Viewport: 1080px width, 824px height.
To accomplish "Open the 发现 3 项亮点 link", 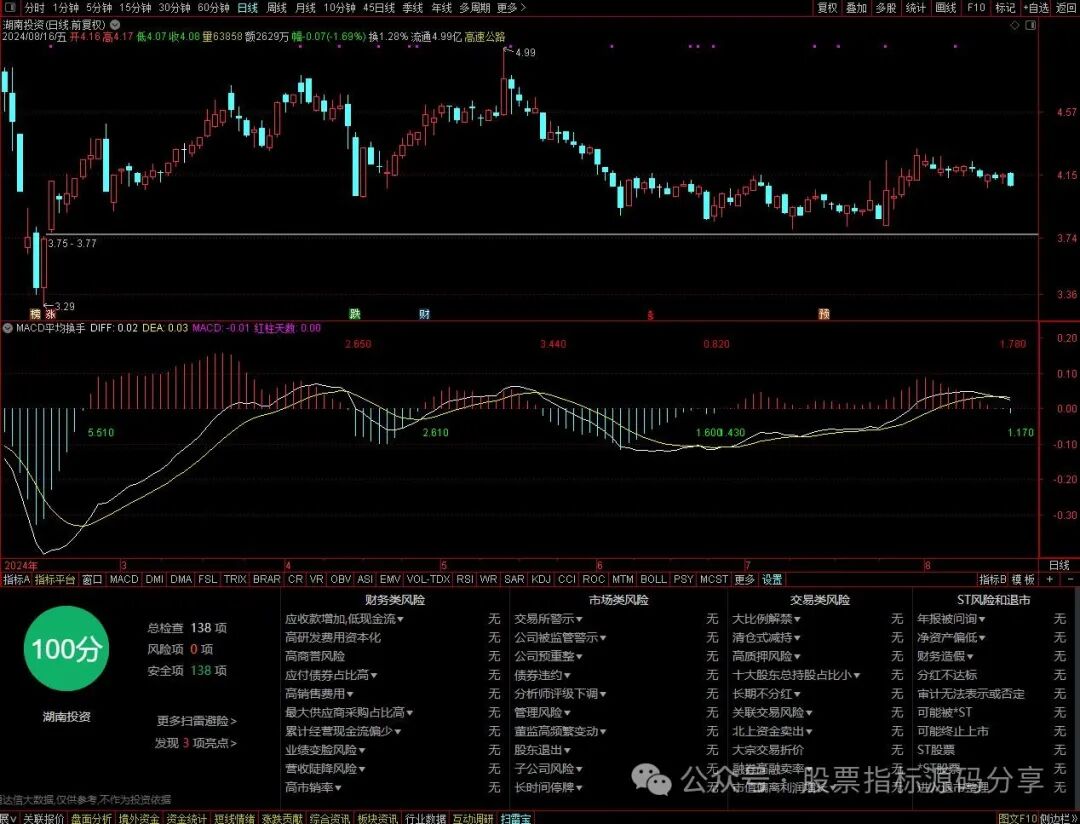I will pyautogui.click(x=196, y=743).
